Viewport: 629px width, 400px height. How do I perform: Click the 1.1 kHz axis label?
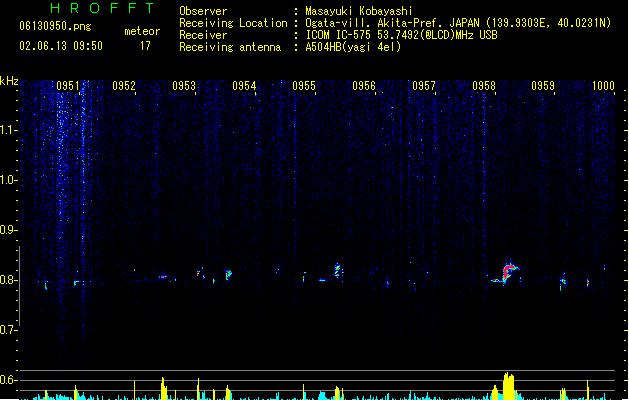[9, 130]
